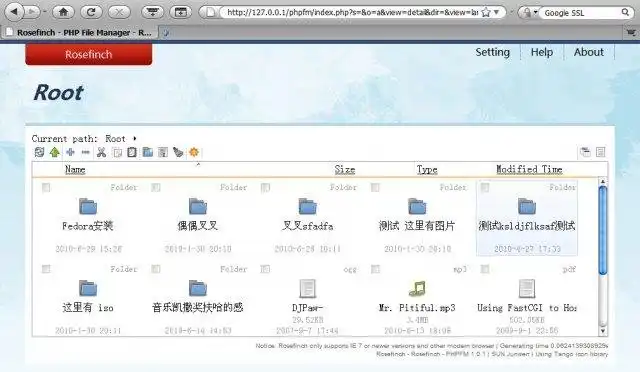
Task: Open the 音乐凯撒奖扶哈的感 folder icon
Action: (x=198, y=288)
